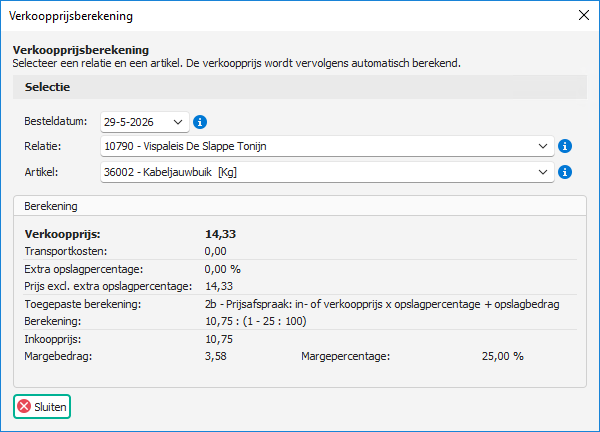Viewport: 600px width, 432px height.
Task: Expand the Artikel dropdown arrow
Action: click(543, 172)
